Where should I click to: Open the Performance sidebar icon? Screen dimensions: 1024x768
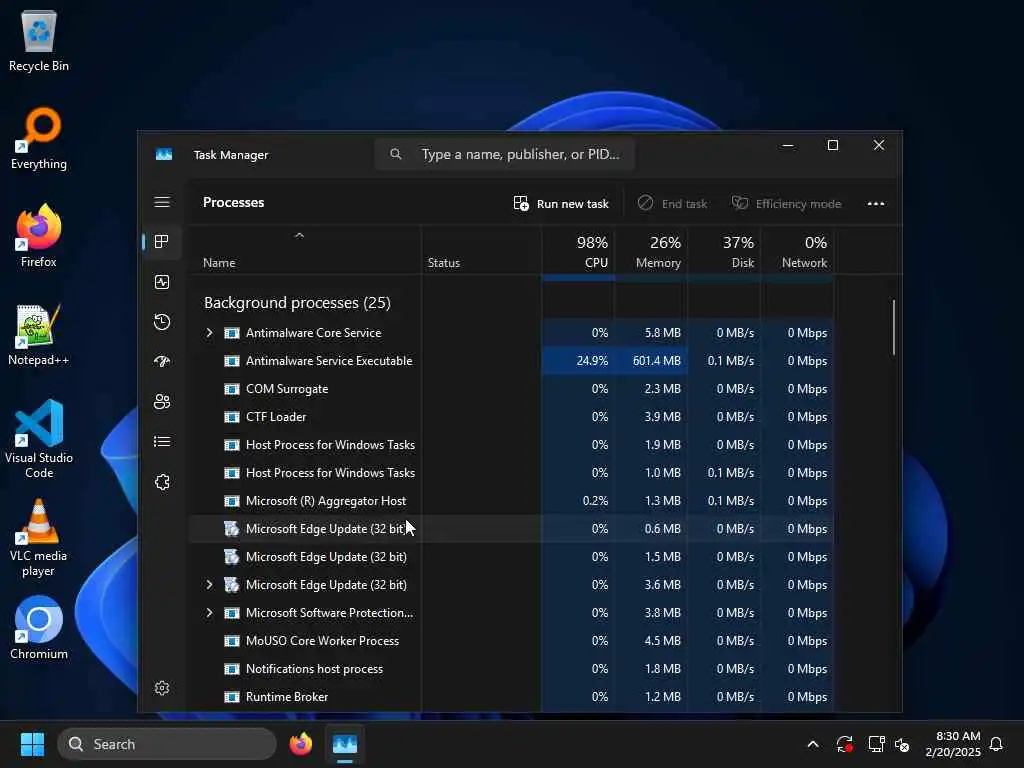162,281
